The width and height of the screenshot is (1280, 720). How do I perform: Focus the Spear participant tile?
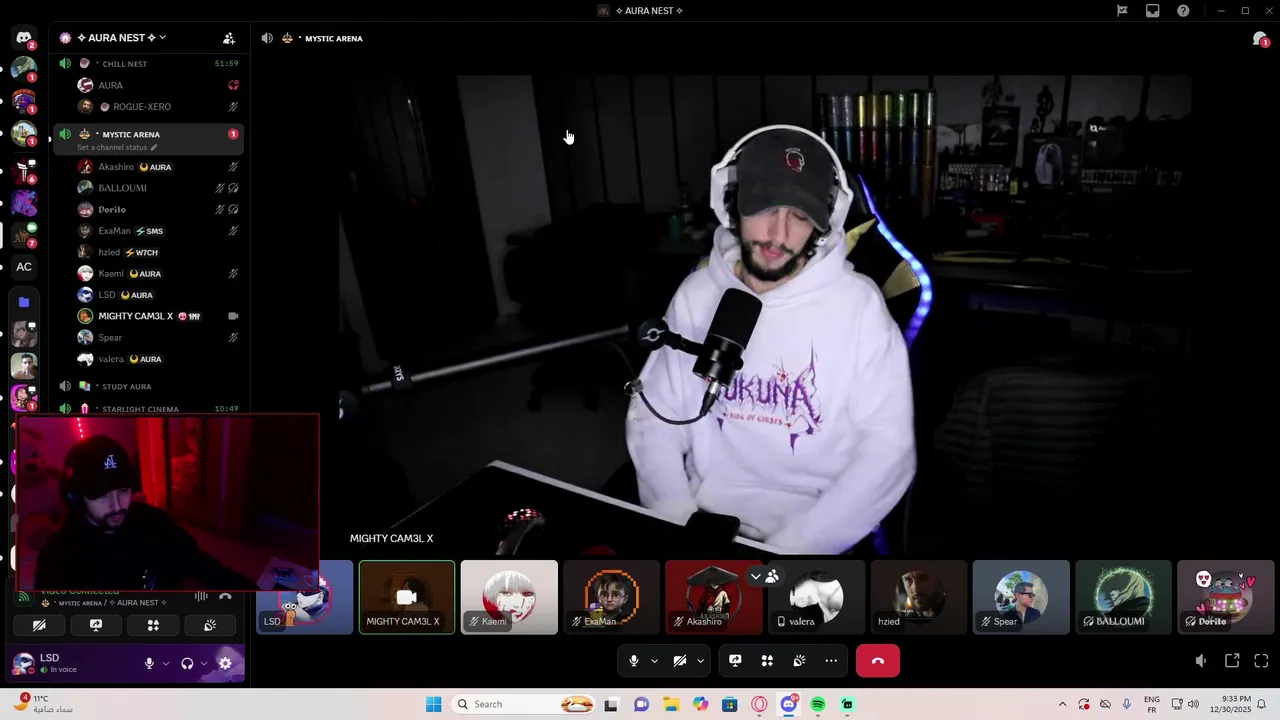point(1021,597)
